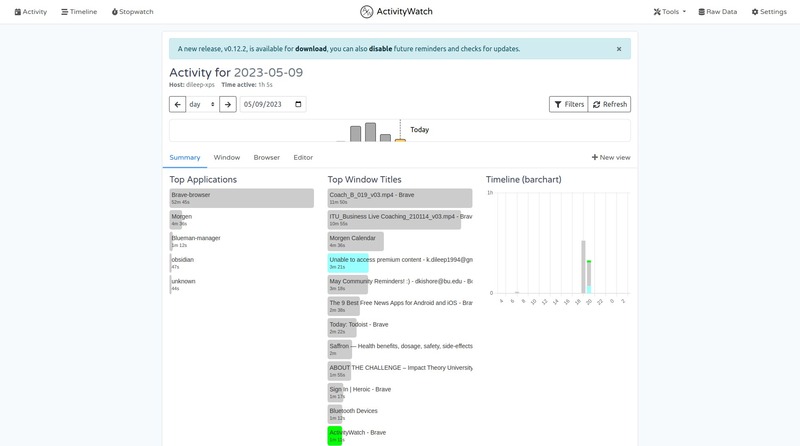Follow the download link in release banner
Viewport: 800px width, 446px height.
tap(311, 49)
